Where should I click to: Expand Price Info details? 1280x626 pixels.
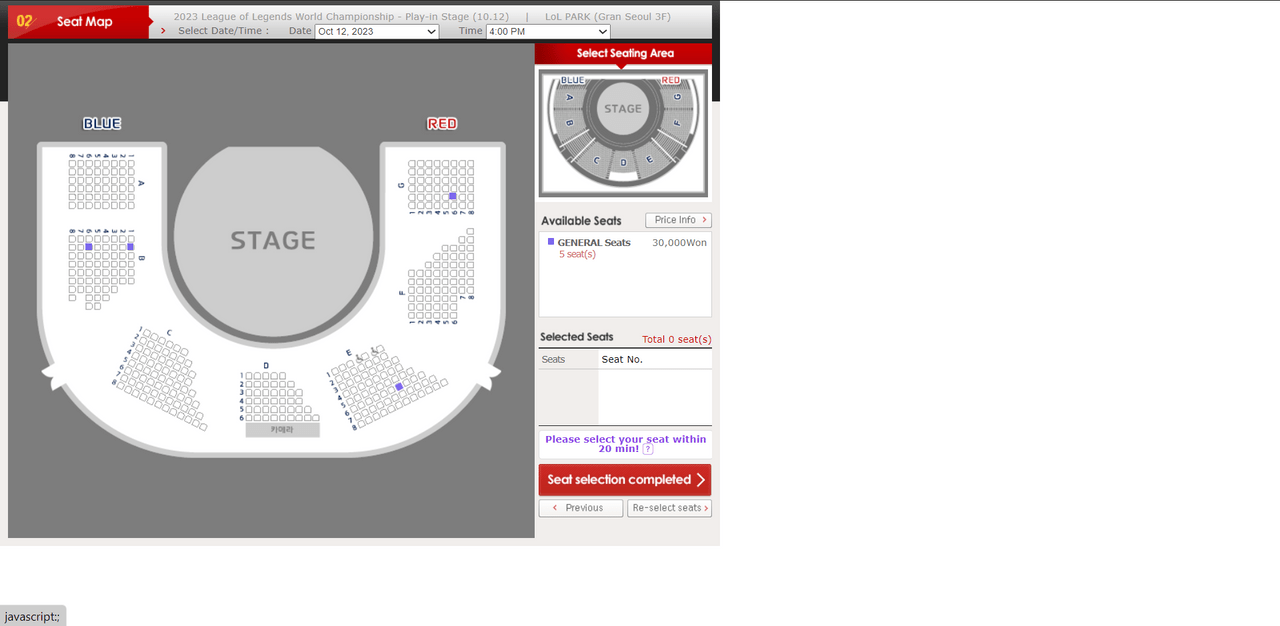tap(678, 220)
